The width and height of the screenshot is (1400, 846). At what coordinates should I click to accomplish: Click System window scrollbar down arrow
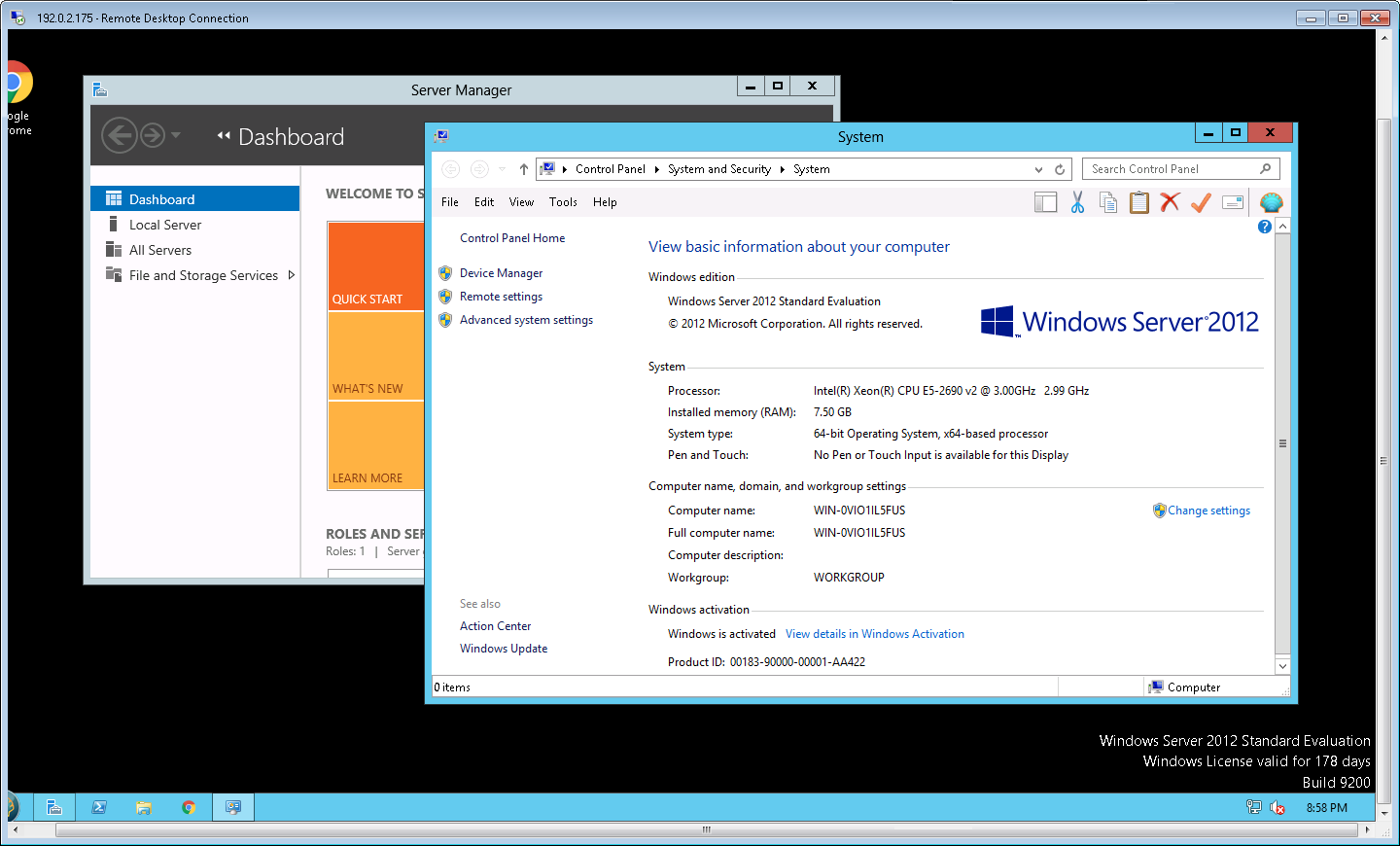pyautogui.click(x=1282, y=666)
